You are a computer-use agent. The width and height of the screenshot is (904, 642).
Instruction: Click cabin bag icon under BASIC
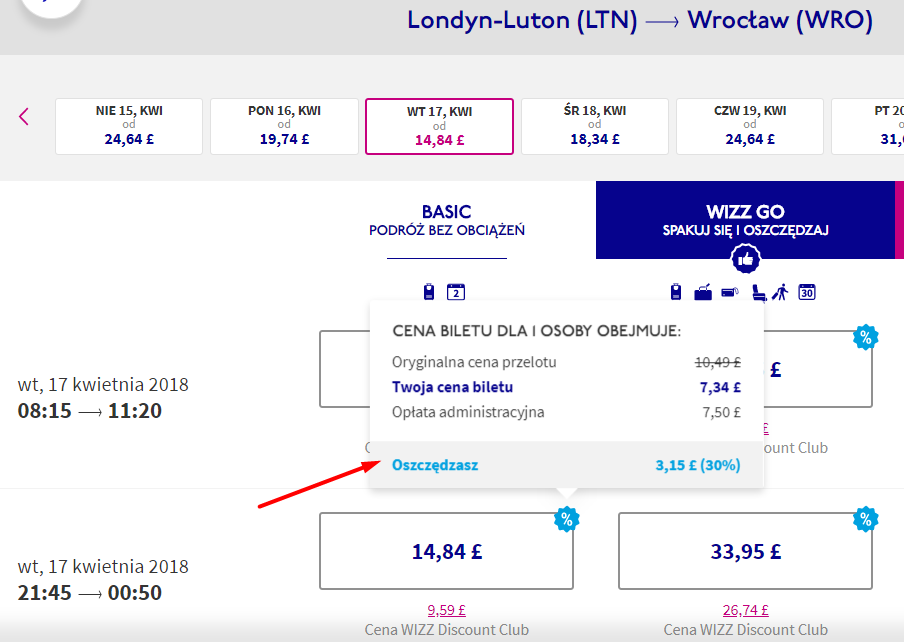pyautogui.click(x=430, y=292)
